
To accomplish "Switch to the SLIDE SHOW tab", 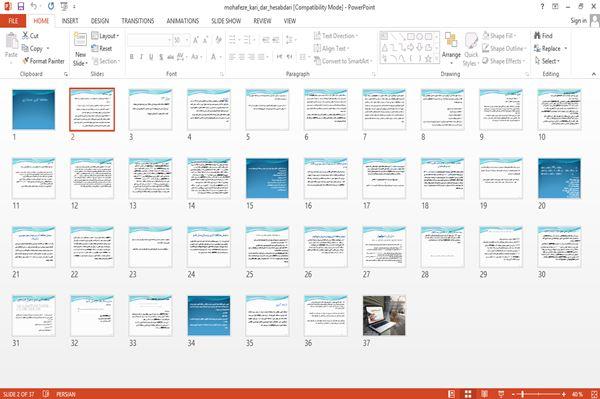I will [x=226, y=21].
